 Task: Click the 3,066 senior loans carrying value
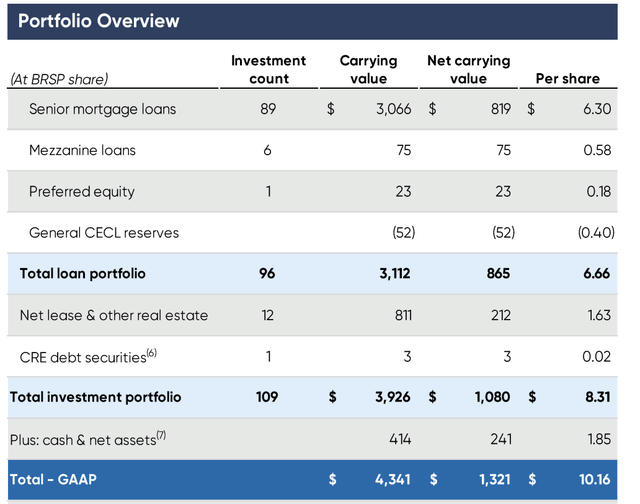[x=381, y=109]
